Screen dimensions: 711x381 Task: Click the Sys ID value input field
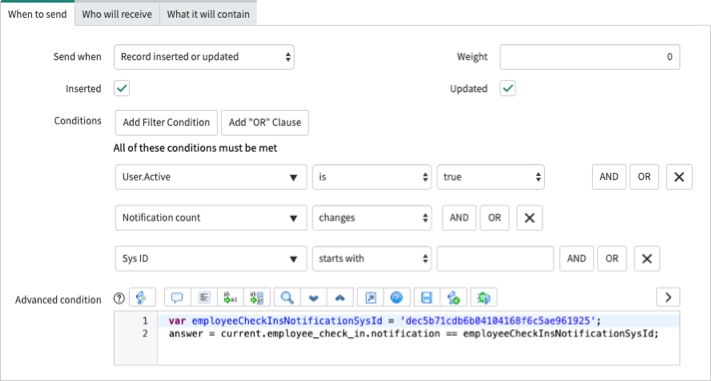coord(495,259)
